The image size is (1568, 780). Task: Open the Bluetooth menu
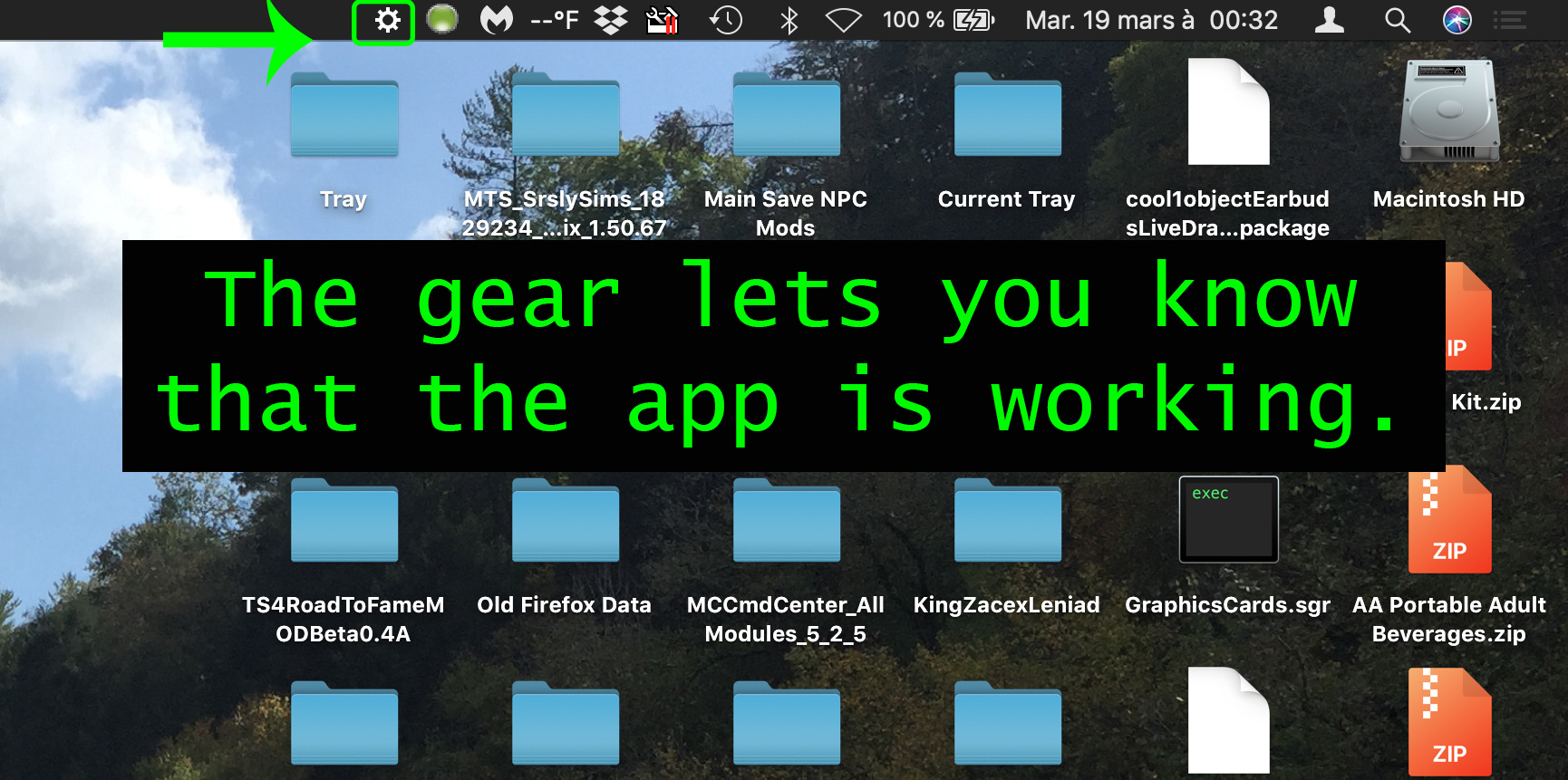pos(789,20)
